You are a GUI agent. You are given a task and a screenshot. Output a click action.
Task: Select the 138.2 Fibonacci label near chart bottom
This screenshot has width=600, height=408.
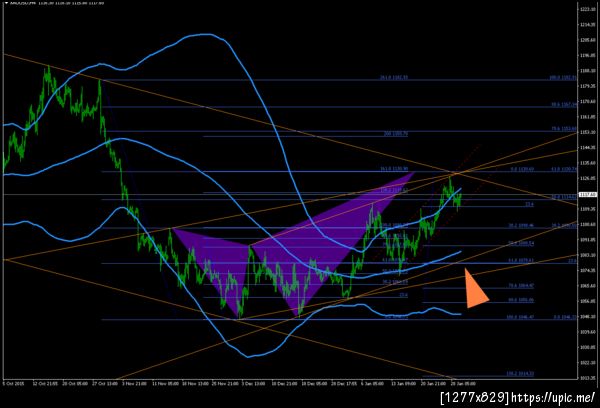pos(520,374)
